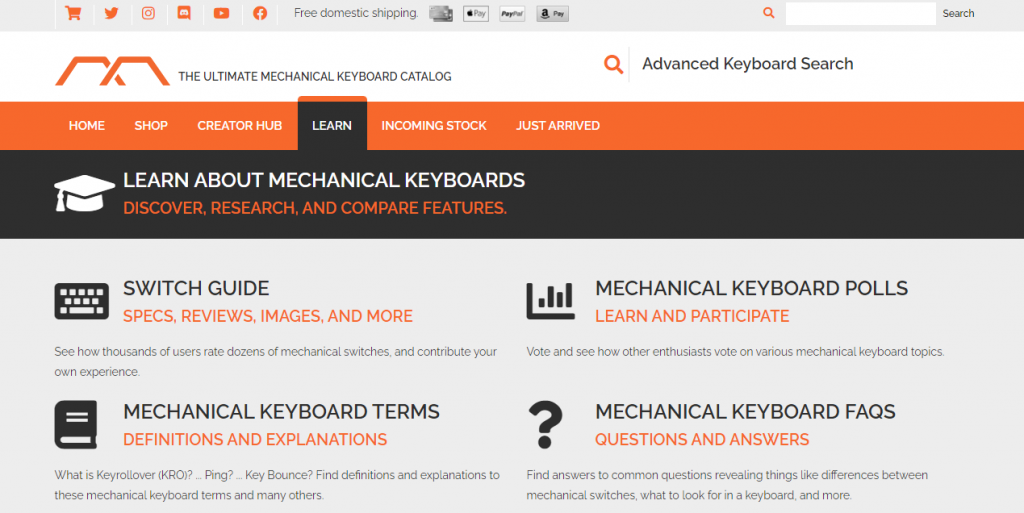
Task: Click the question mark FAQs icon
Action: [545, 424]
